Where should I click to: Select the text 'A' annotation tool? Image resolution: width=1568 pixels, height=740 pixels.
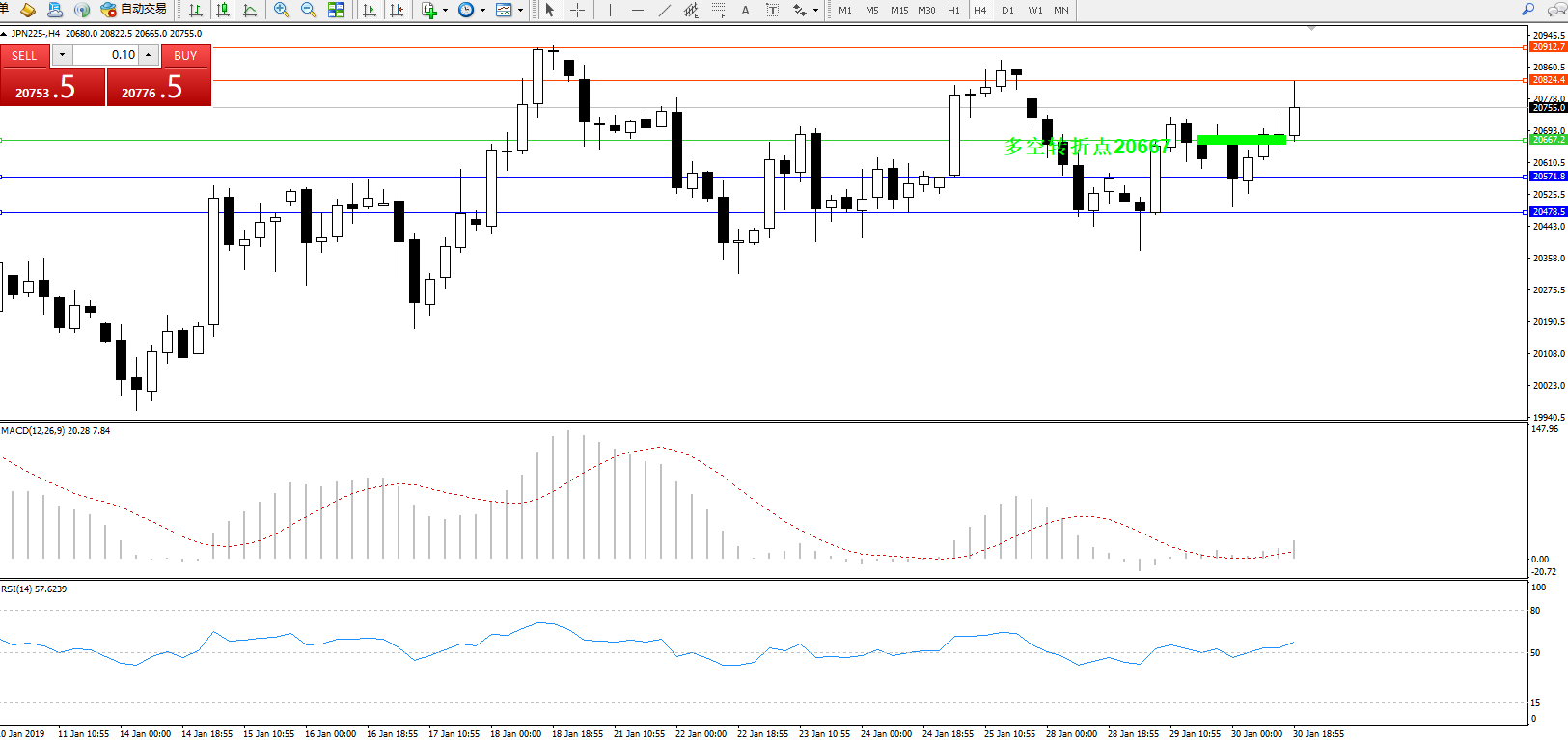pos(745,10)
